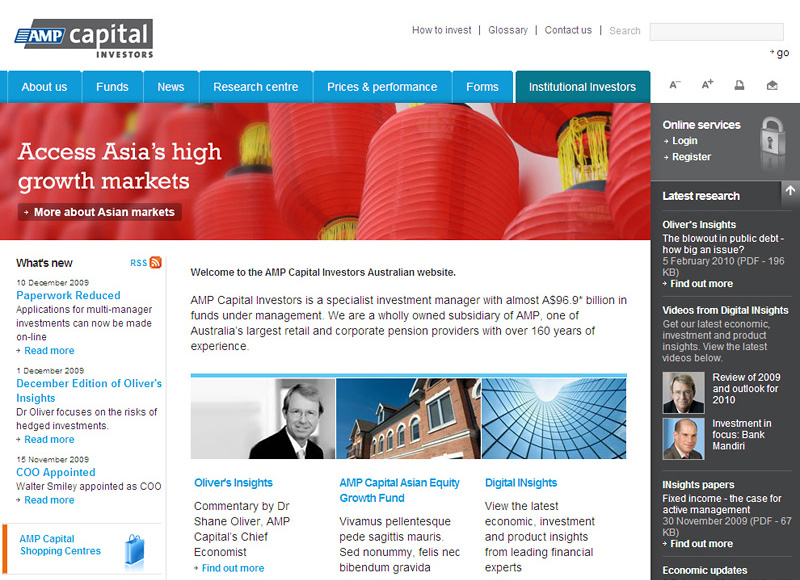Increase text size using the A+ icon
The width and height of the screenshot is (800, 580).
[x=707, y=86]
